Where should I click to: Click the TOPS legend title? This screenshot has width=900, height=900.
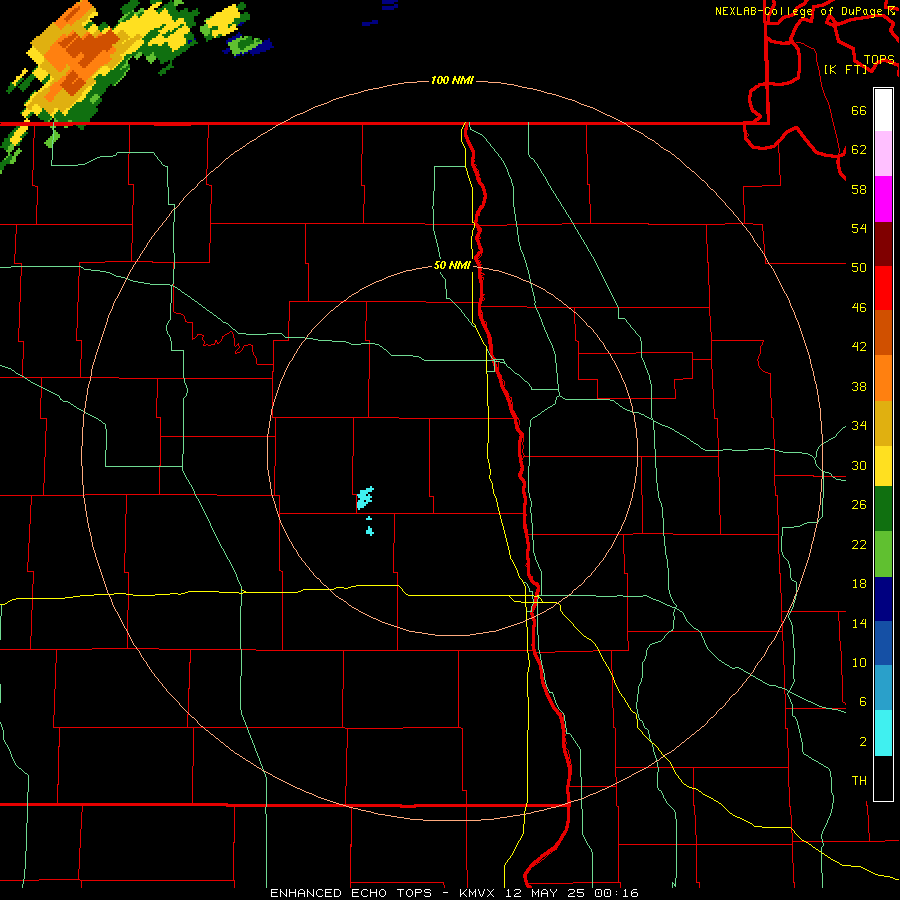[x=879, y=59]
